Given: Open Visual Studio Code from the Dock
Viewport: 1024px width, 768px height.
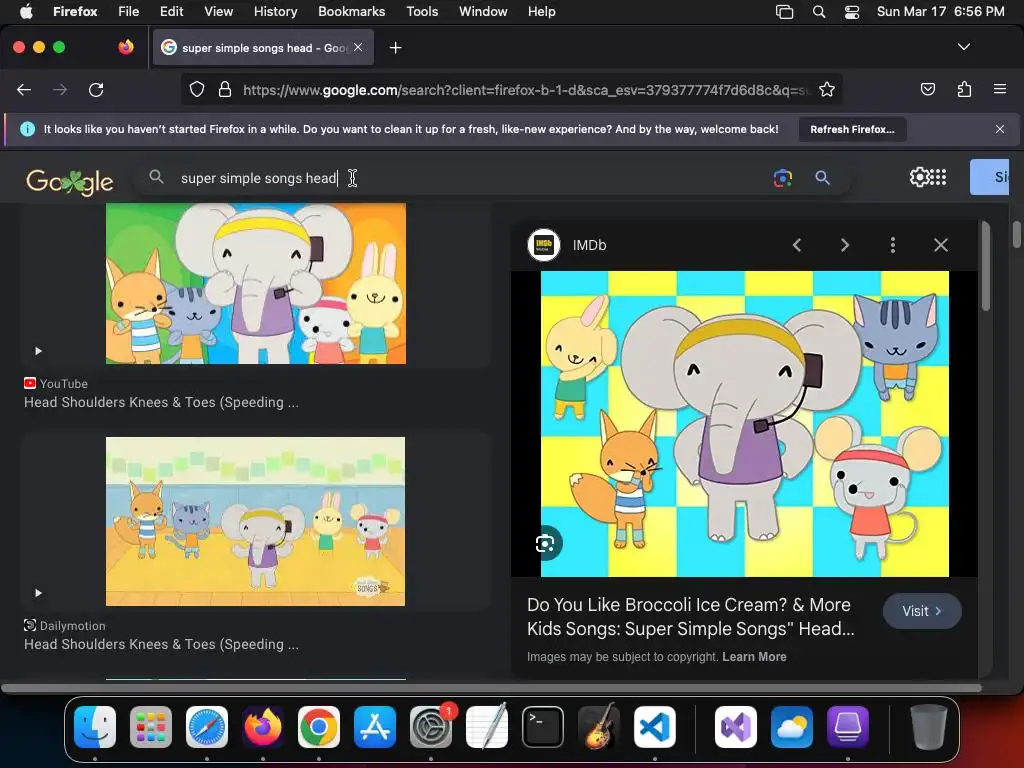Looking at the screenshot, I should [x=654, y=727].
